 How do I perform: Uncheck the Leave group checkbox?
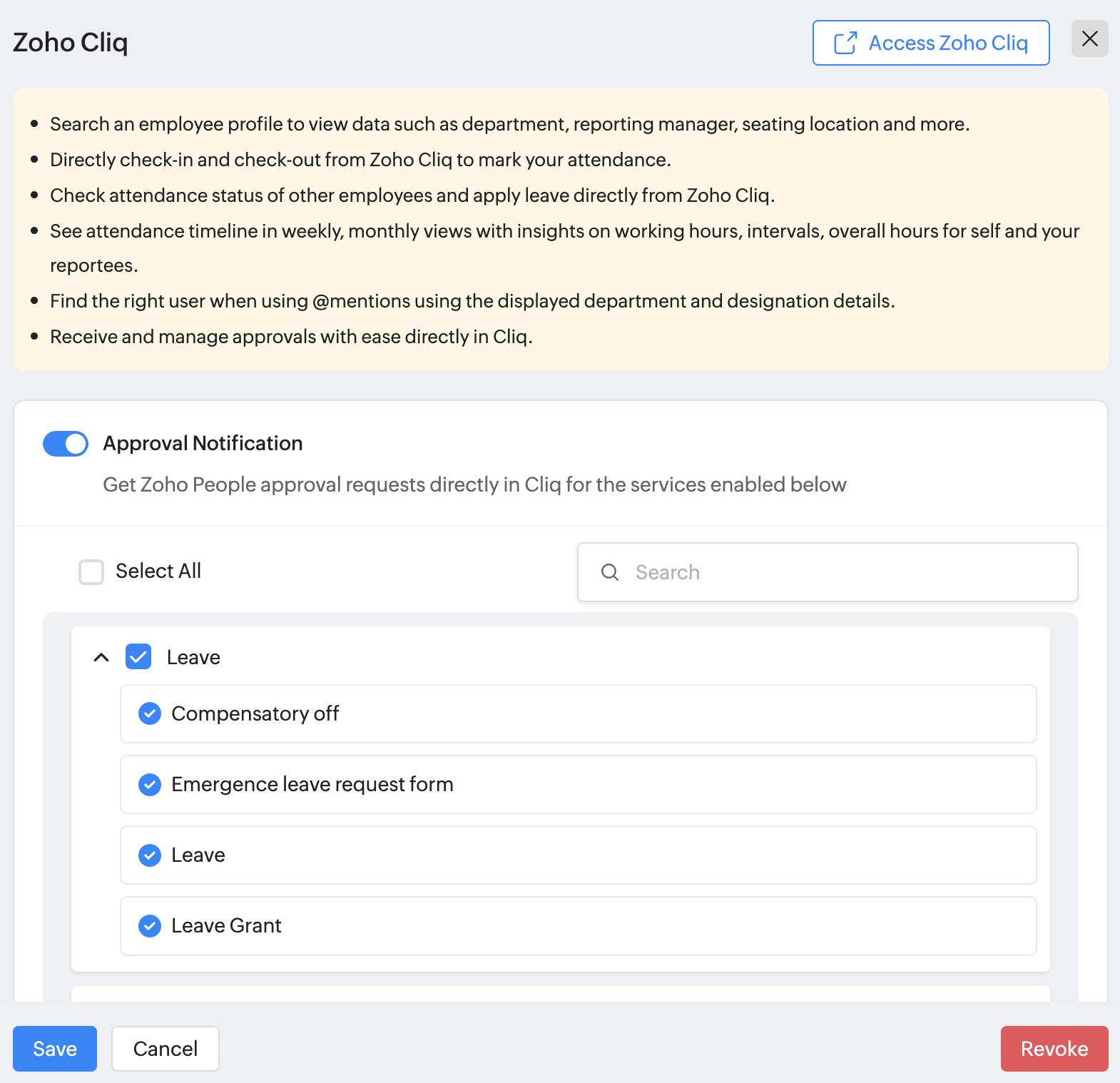click(138, 656)
